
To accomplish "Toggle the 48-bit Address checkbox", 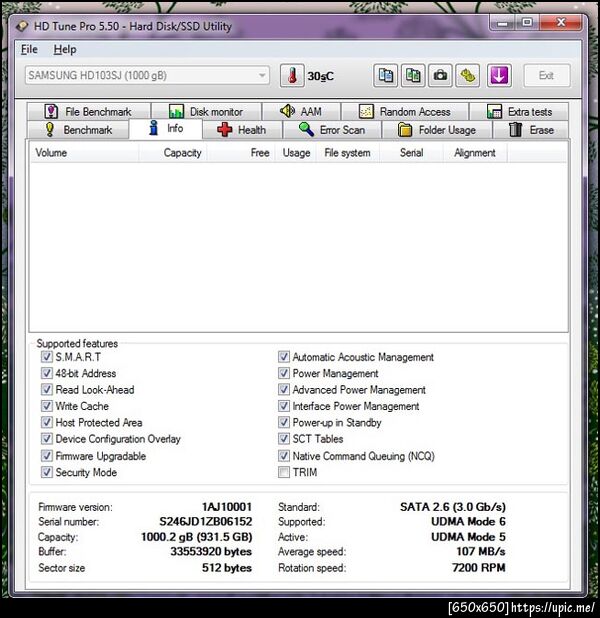I will click(x=47, y=373).
